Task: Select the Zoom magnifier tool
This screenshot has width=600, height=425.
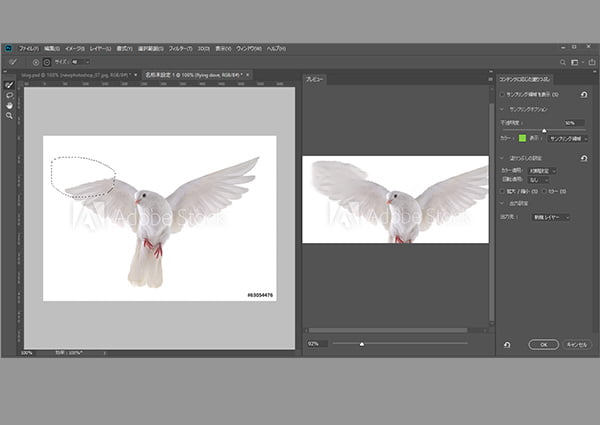Action: (x=10, y=116)
